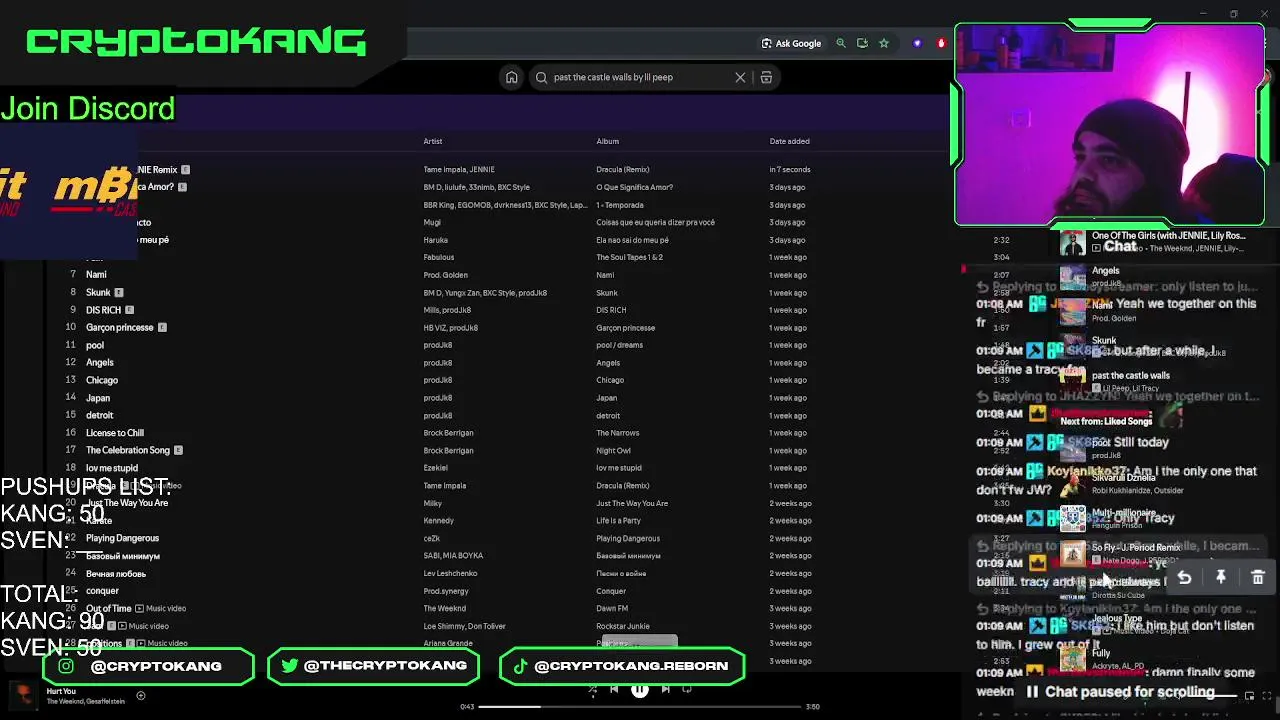Open the purple browser extension icon
1280x720 pixels.
coord(917,43)
